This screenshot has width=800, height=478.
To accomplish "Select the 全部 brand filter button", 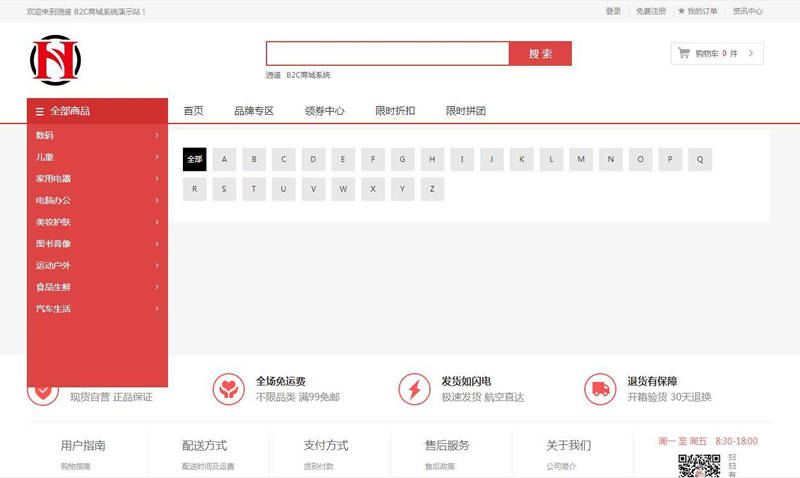I will [x=194, y=159].
